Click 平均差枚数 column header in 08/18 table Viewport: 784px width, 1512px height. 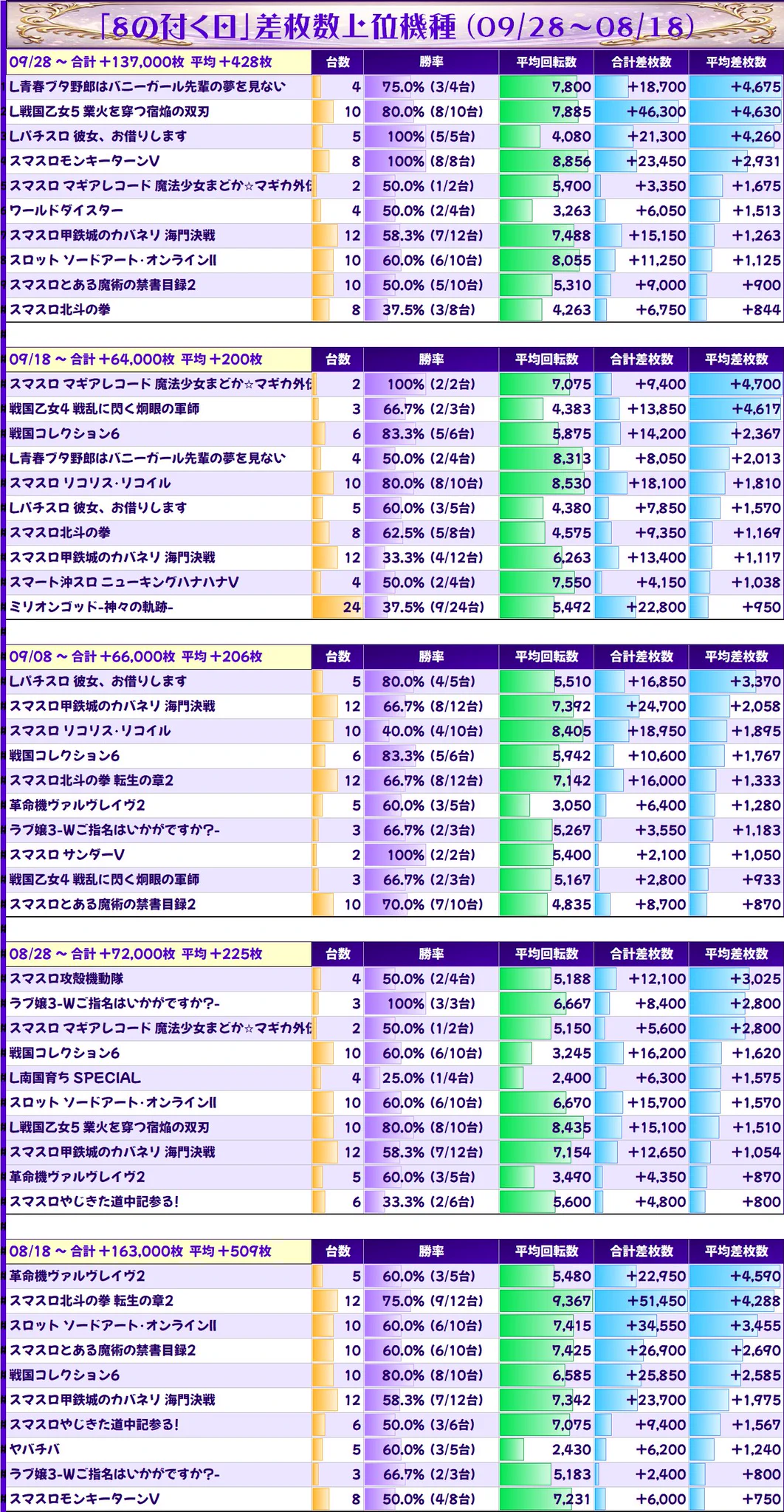736,1251
